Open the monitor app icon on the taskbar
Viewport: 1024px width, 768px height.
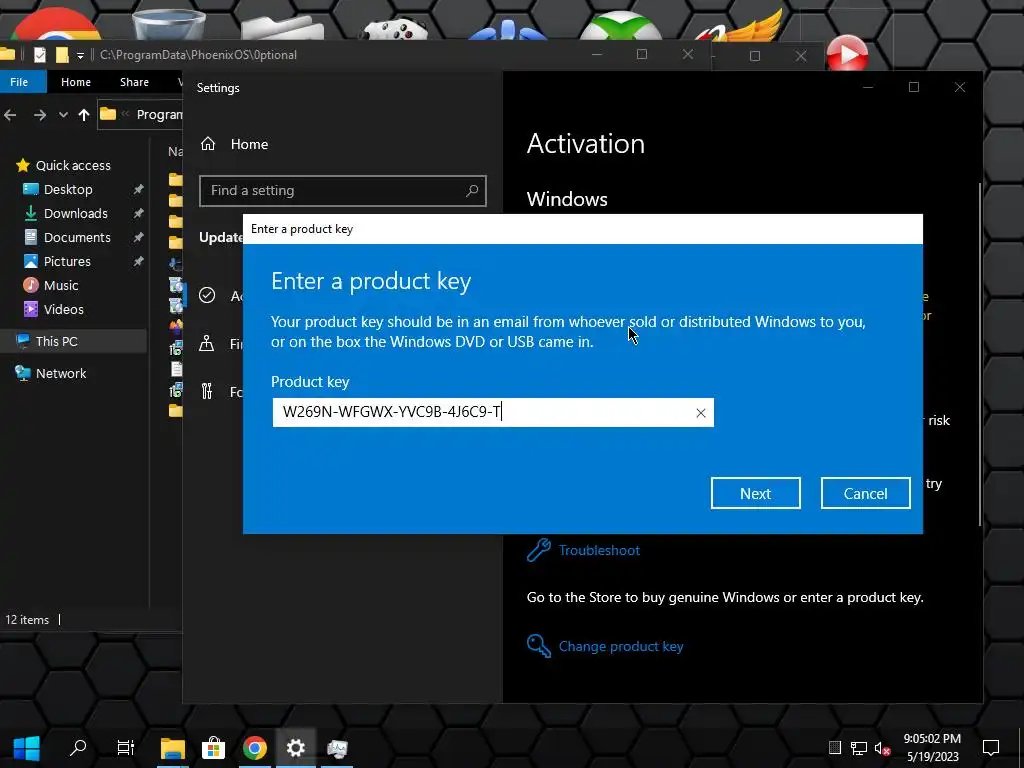[x=337, y=748]
